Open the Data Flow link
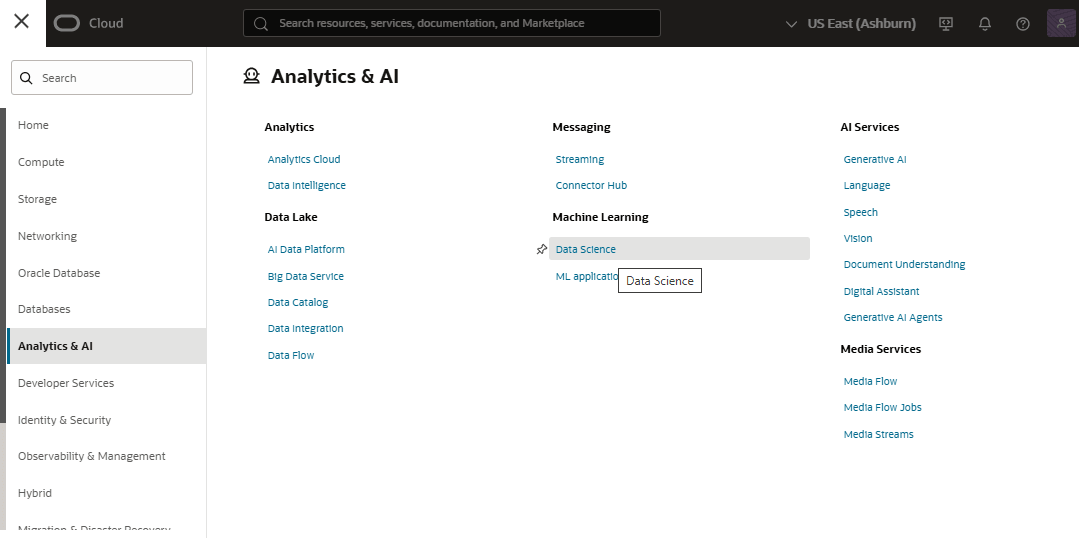The image size is (1079, 538). 290,355
